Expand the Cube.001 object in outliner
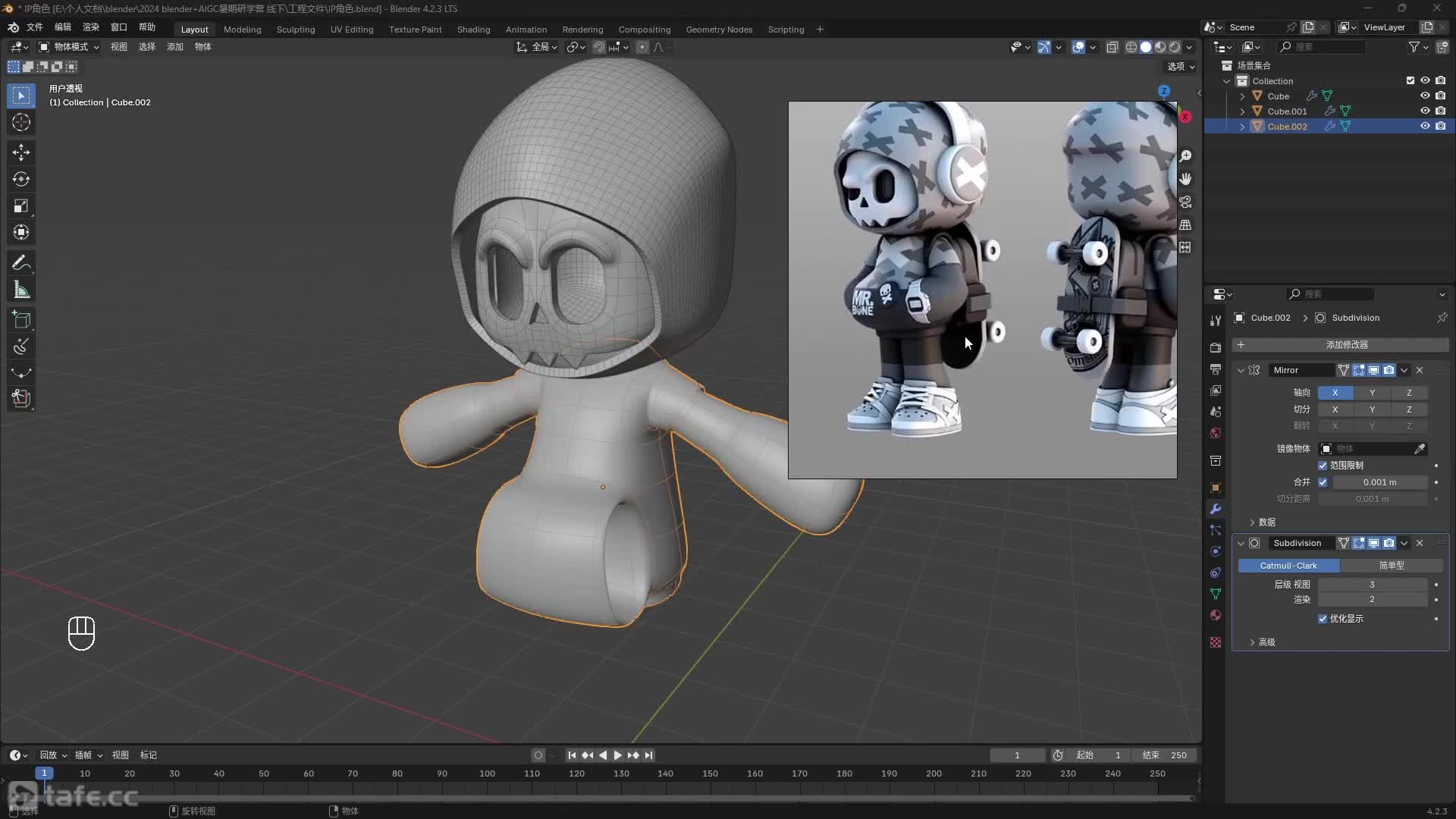Image resolution: width=1456 pixels, height=819 pixels. [x=1242, y=111]
